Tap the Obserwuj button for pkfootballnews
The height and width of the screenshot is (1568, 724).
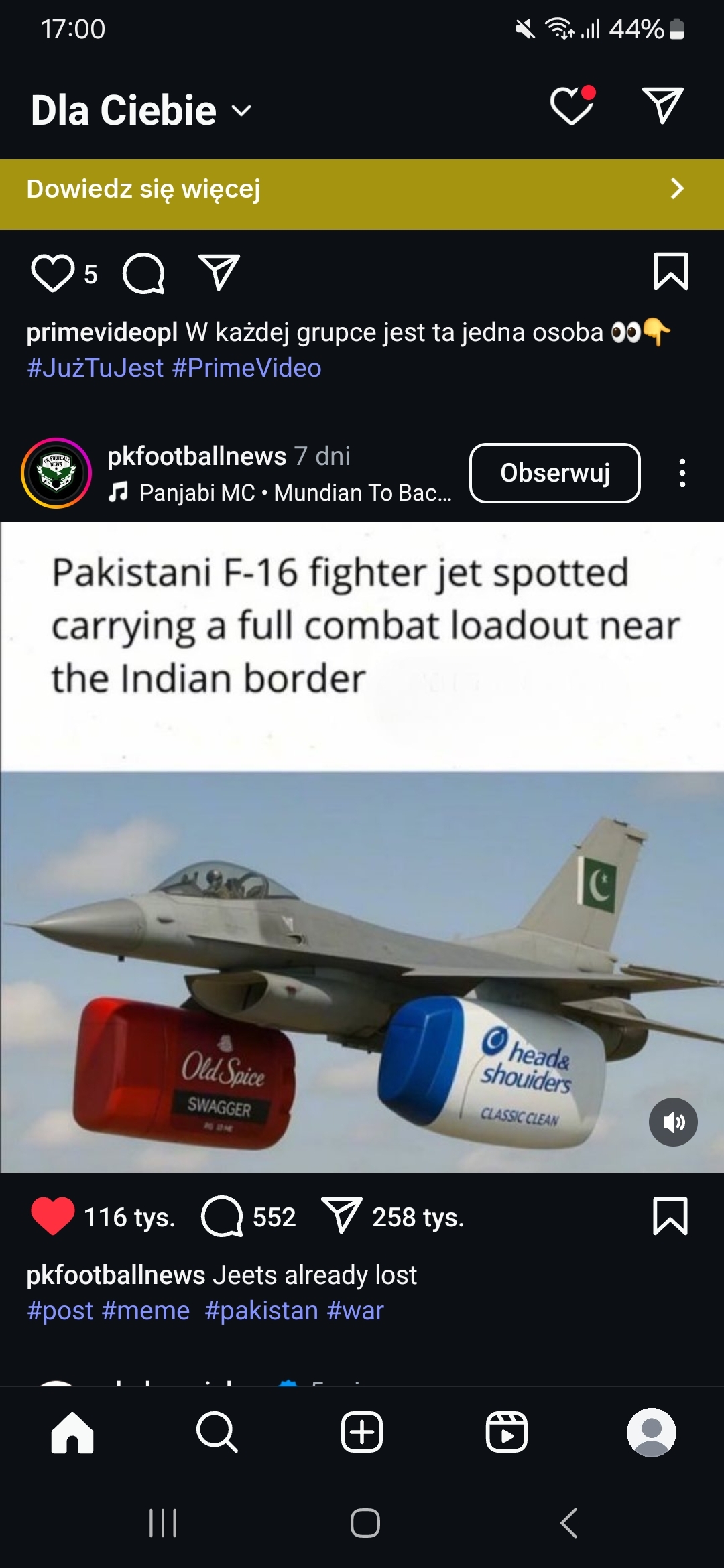[x=555, y=473]
